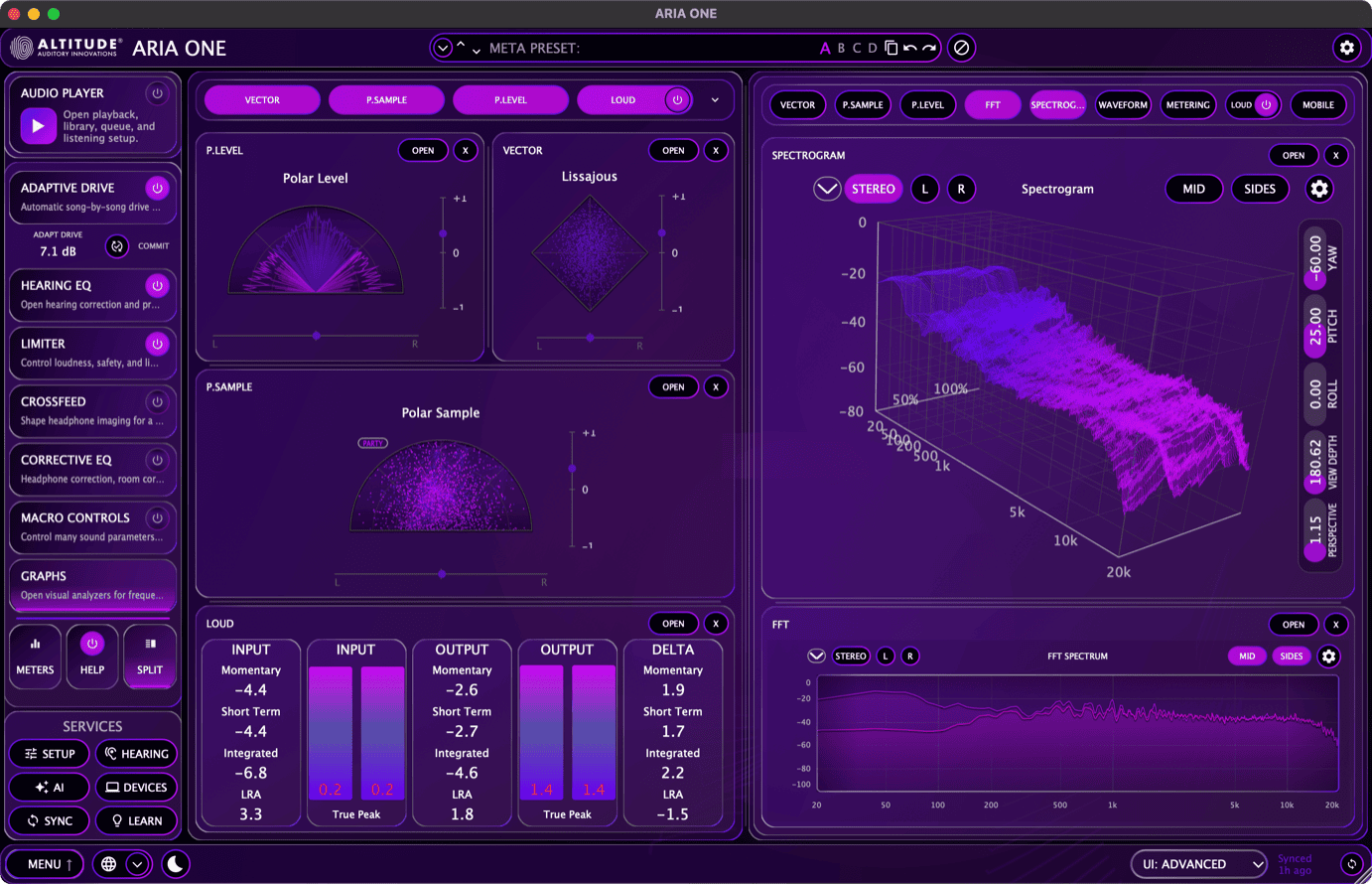The width and height of the screenshot is (1372, 884).
Task: Open the Graphs section
Action: click(92, 585)
